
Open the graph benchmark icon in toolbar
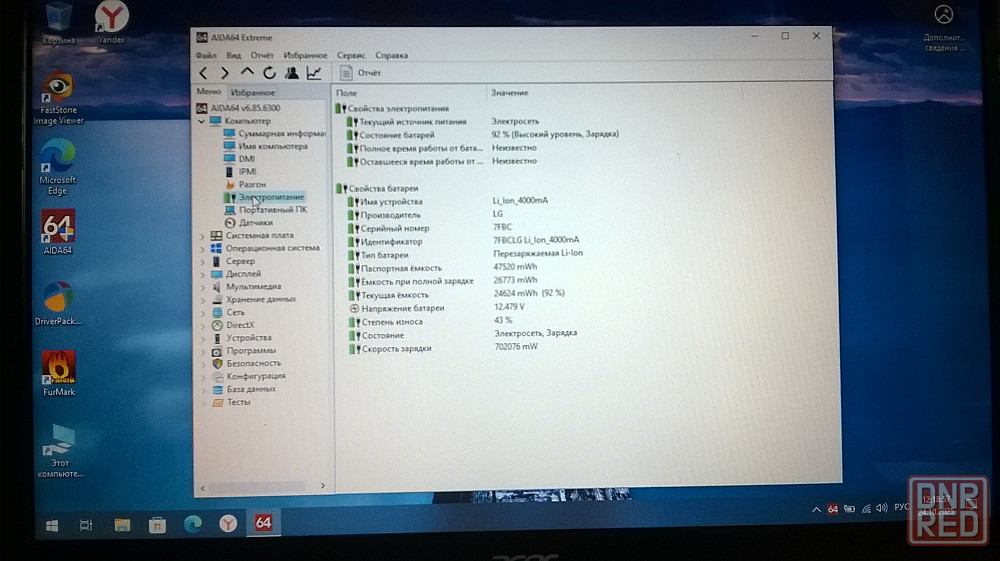tap(314, 73)
